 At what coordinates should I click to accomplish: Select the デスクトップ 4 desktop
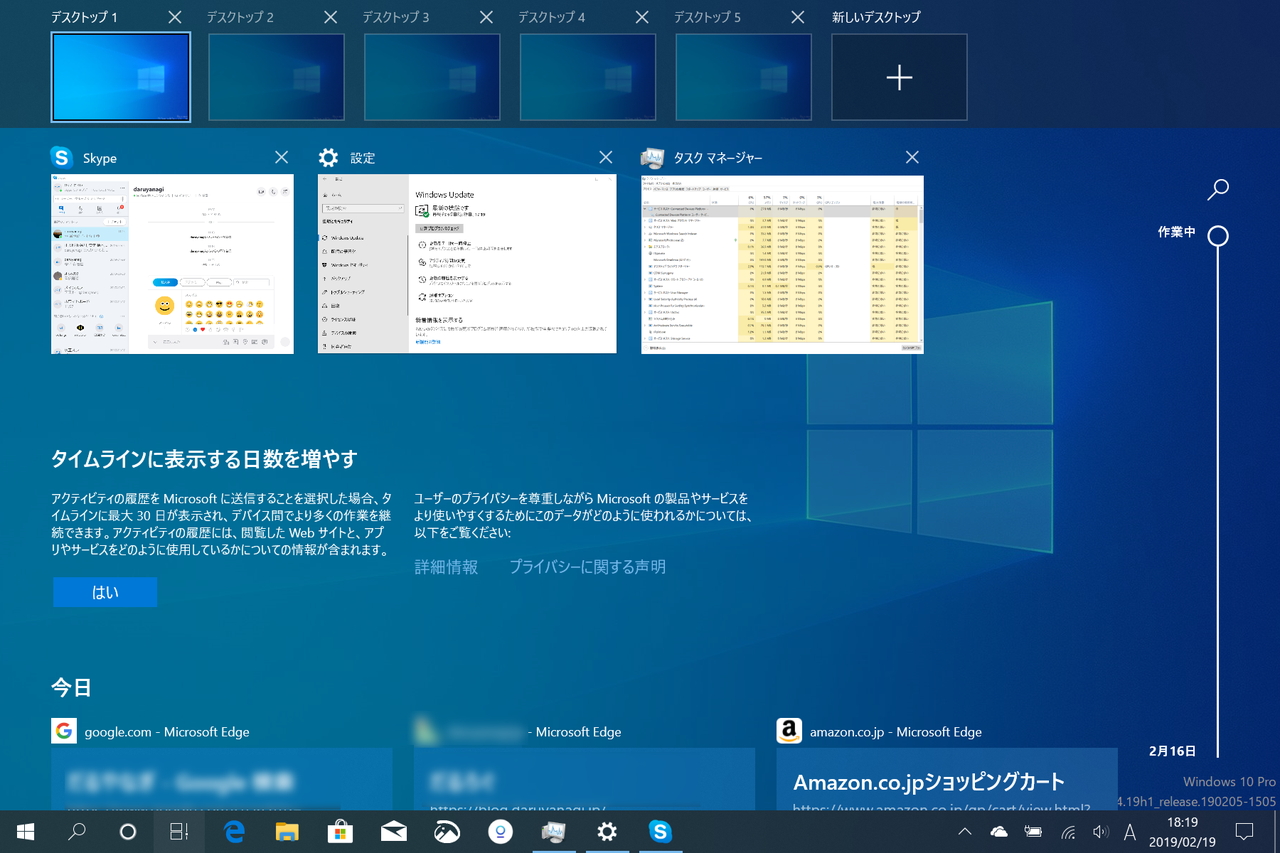click(x=588, y=77)
